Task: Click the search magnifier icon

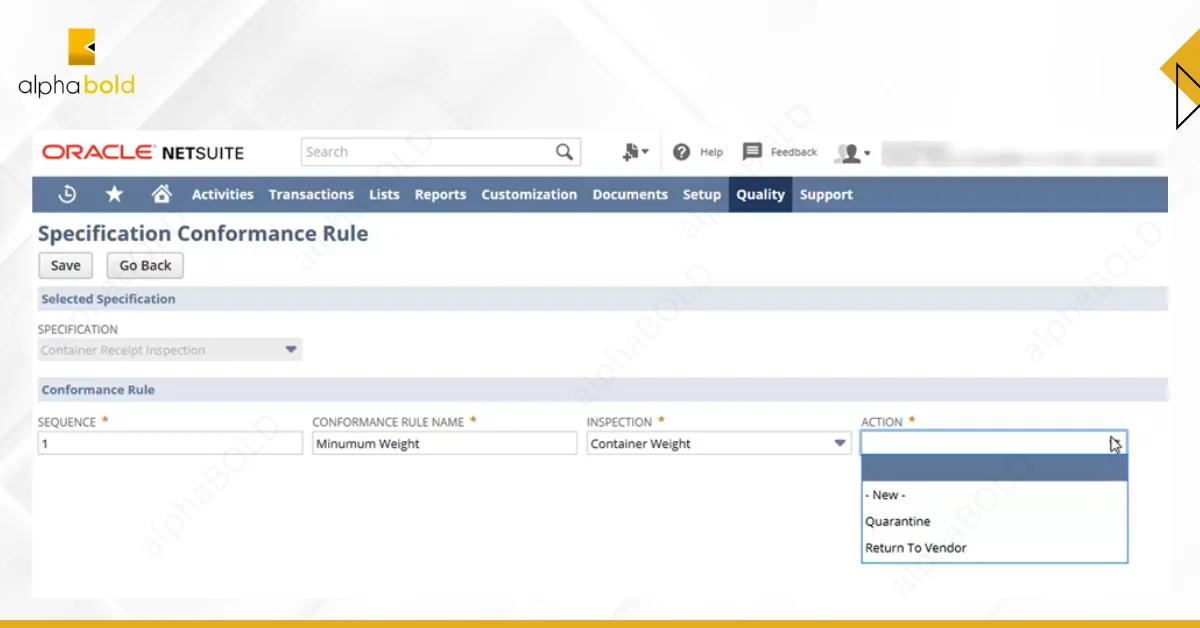Action: click(x=565, y=152)
